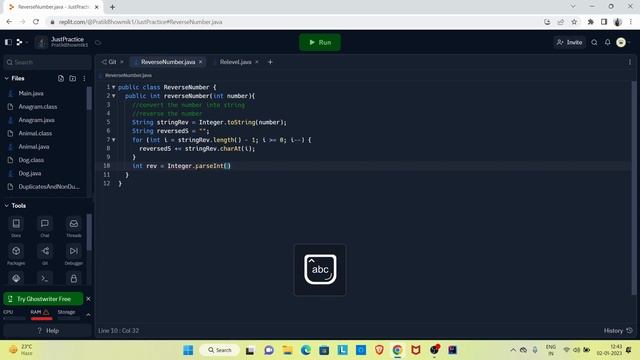Viewport: 640px width, 360px height.
Task: Close the ReverseNumber.java tab
Action: (x=200, y=62)
